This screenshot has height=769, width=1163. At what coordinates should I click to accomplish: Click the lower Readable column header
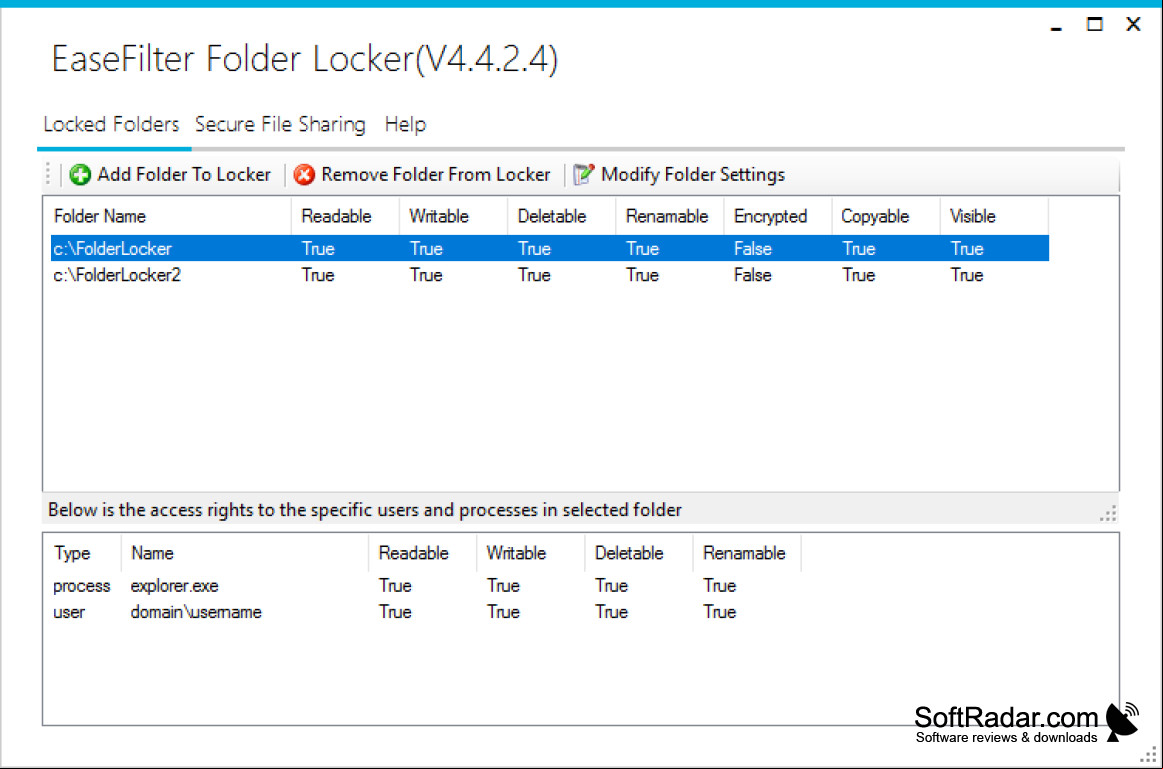pyautogui.click(x=422, y=552)
